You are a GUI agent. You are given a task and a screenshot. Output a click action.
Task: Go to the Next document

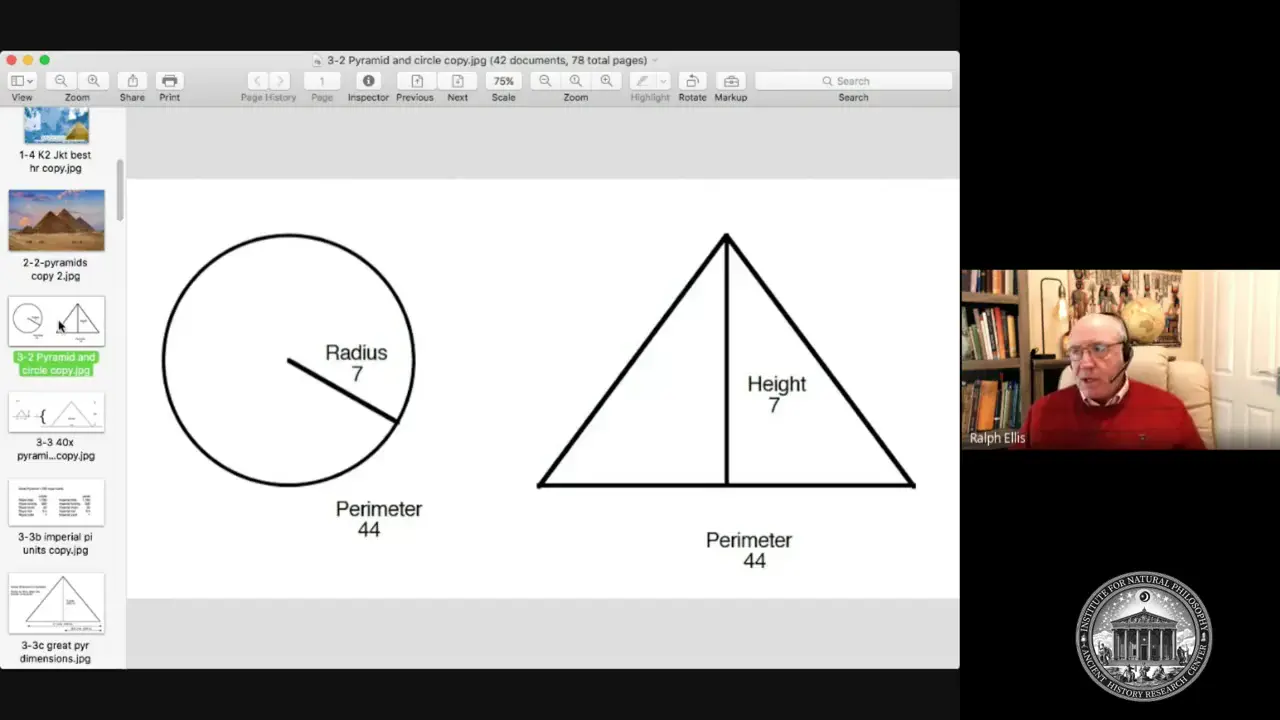pos(457,81)
